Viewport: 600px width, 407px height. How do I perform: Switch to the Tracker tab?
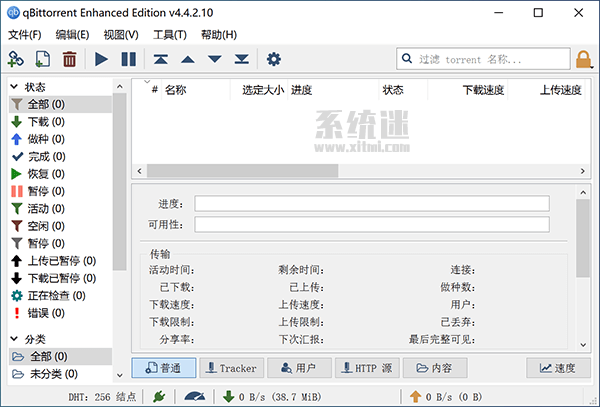pyautogui.click(x=232, y=368)
